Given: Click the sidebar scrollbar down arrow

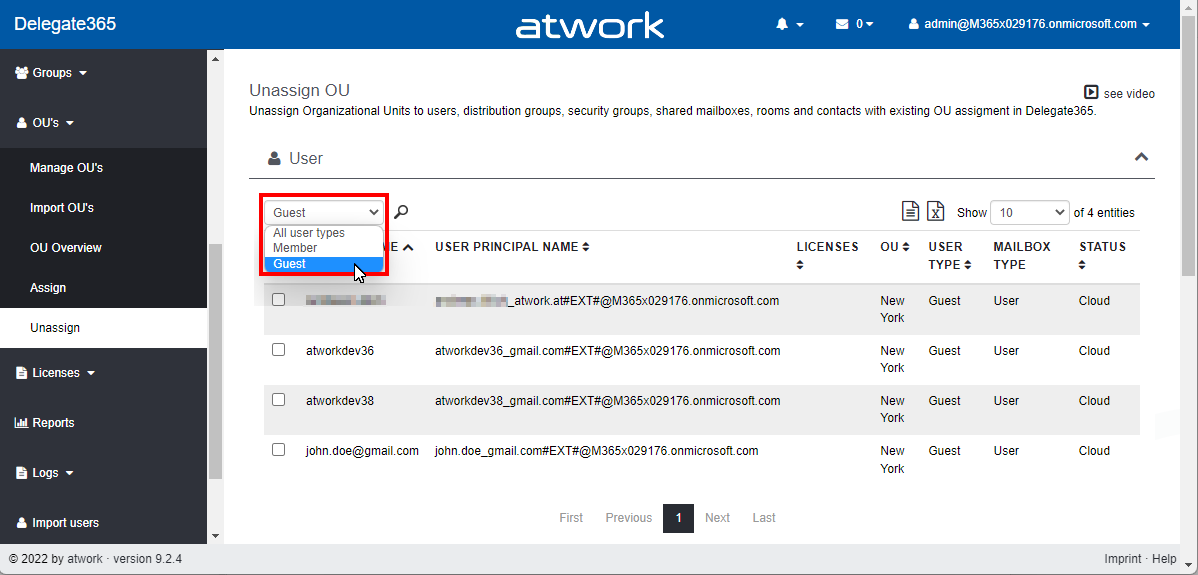Looking at the screenshot, I should [215, 536].
